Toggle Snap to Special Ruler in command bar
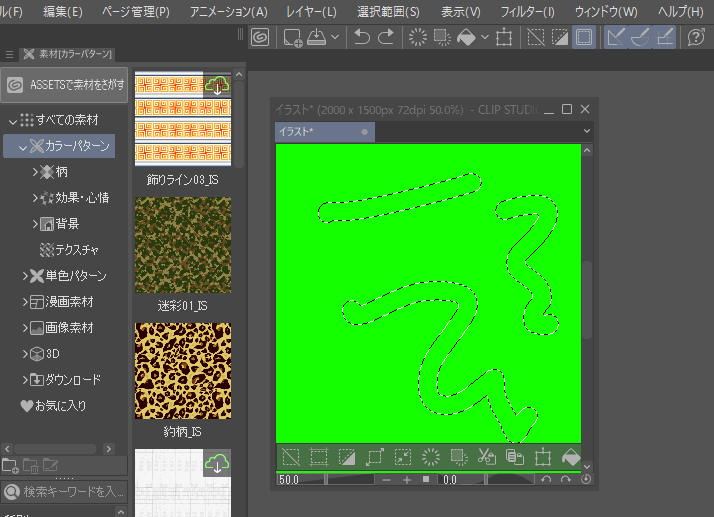The image size is (714, 517). [641, 38]
